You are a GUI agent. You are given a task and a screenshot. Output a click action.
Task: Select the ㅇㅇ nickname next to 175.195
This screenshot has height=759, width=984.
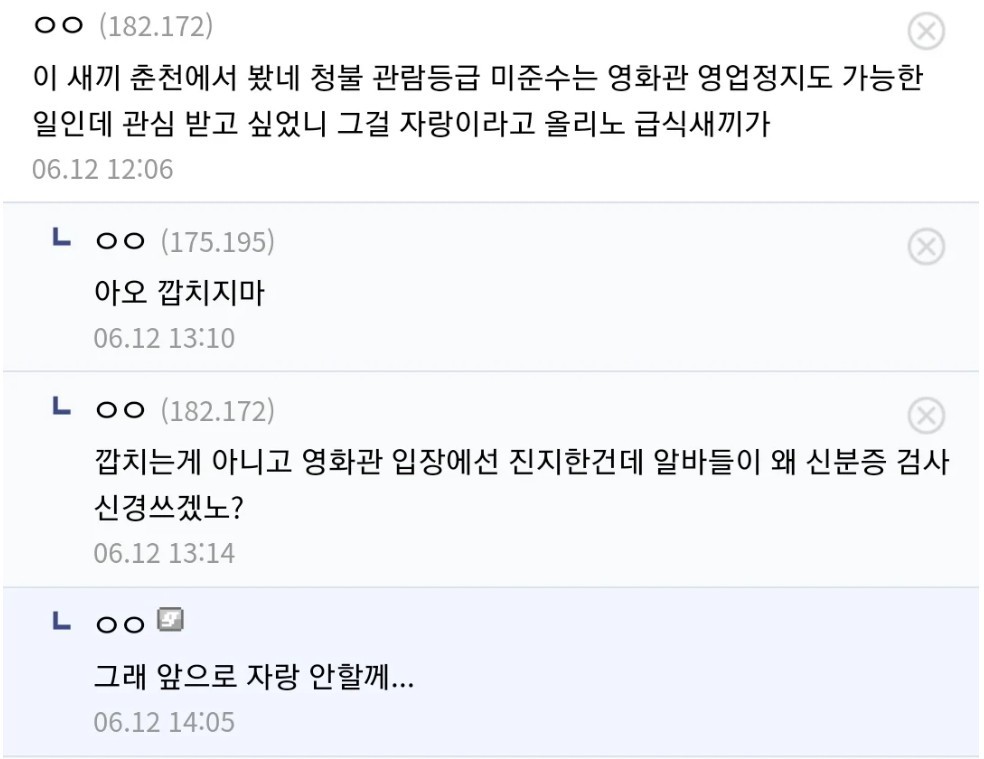point(121,241)
